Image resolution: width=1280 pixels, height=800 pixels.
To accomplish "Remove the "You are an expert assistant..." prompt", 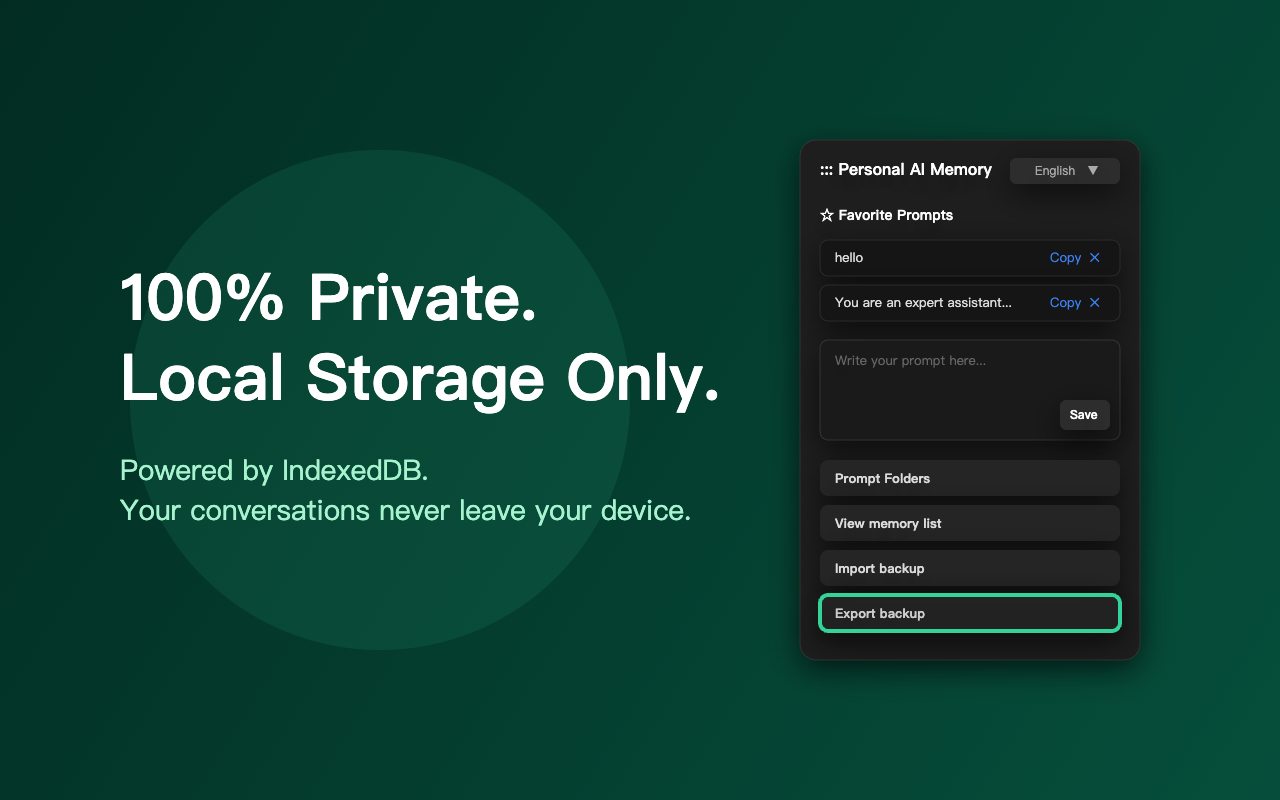I will coord(1096,302).
